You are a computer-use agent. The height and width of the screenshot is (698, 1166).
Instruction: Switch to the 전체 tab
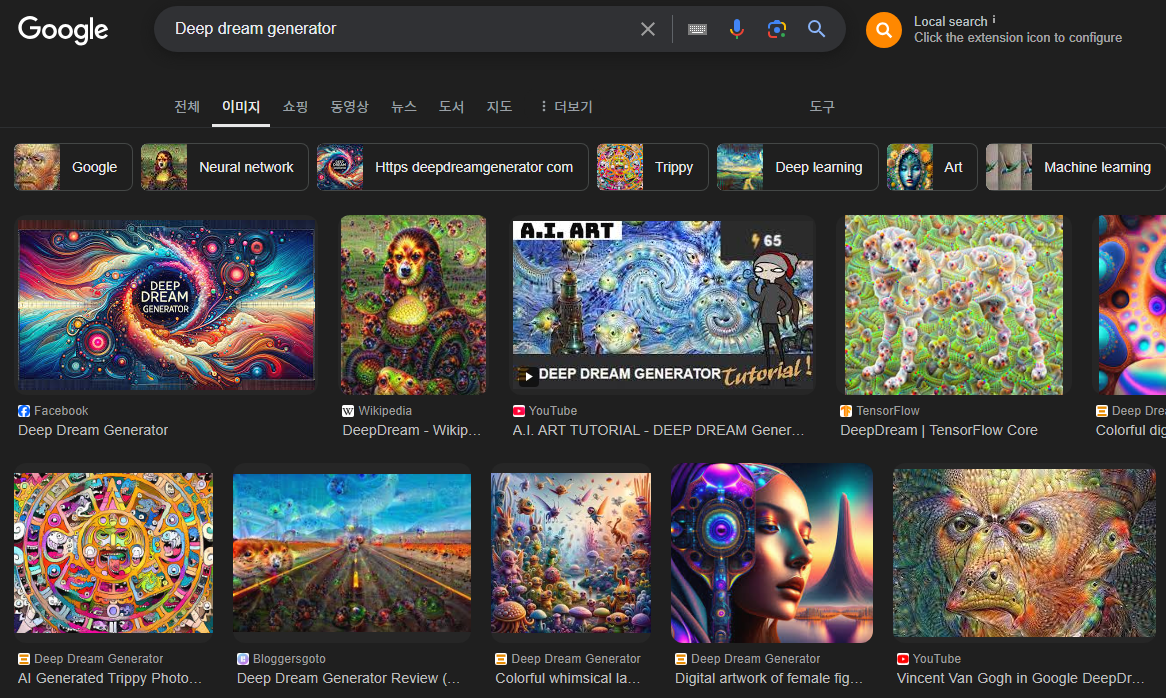coord(187,106)
